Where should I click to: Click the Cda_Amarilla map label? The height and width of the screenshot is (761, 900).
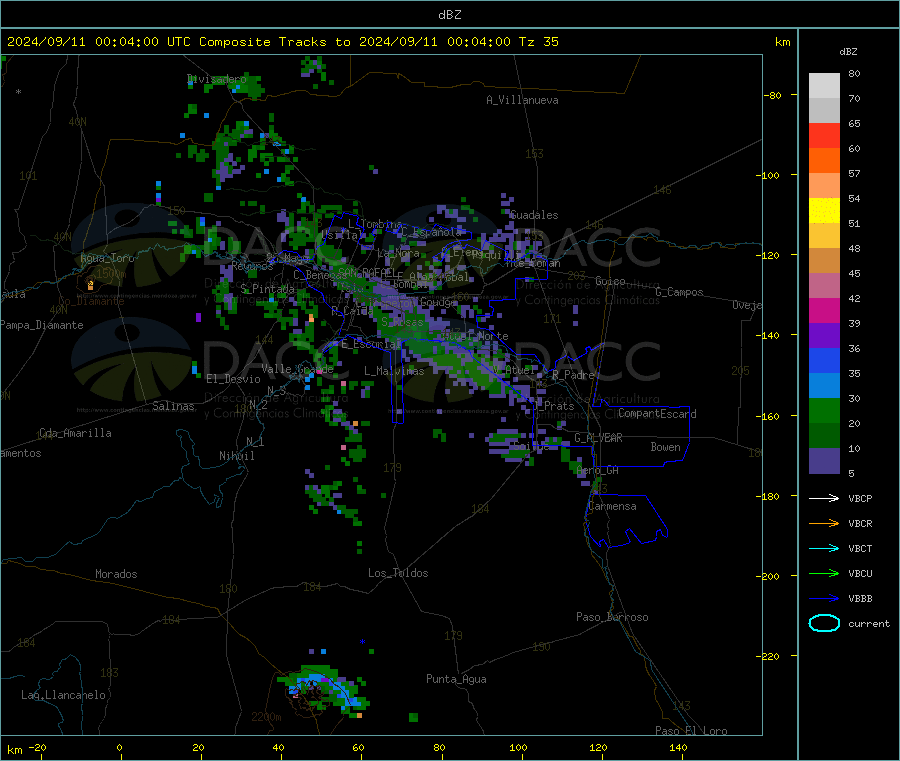75,433
